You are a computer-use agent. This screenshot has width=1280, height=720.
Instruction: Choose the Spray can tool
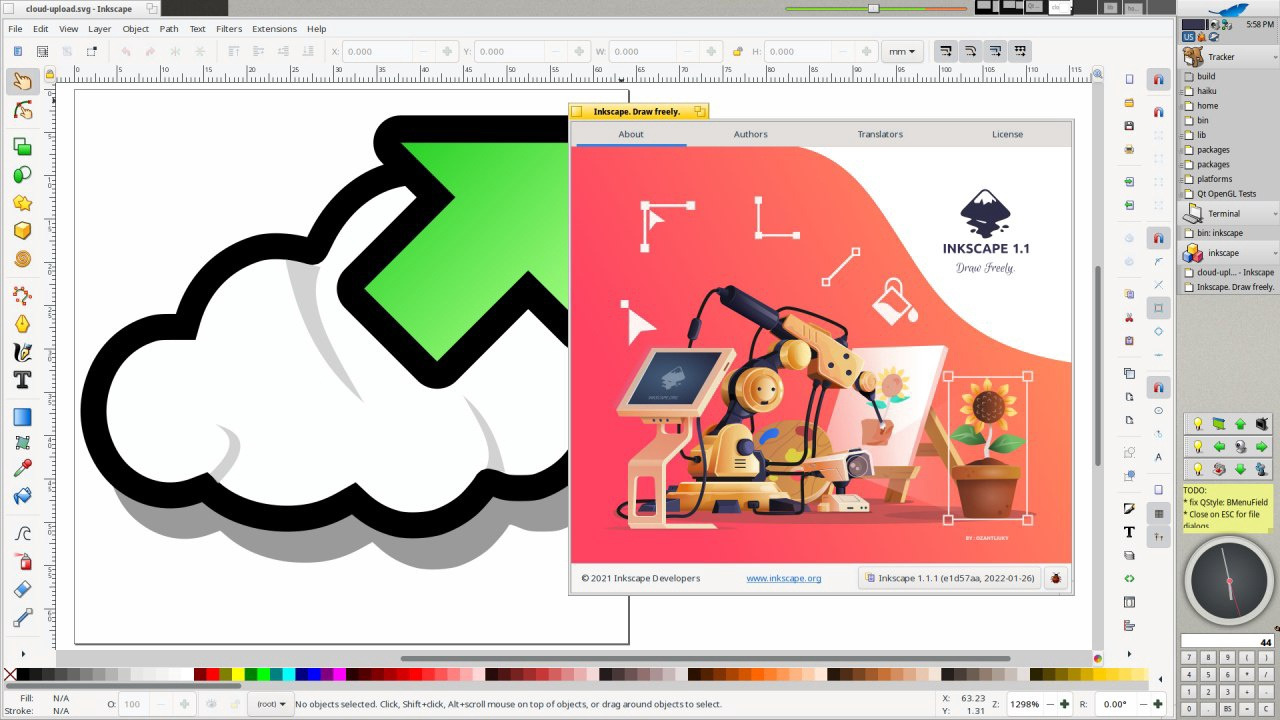[22, 562]
